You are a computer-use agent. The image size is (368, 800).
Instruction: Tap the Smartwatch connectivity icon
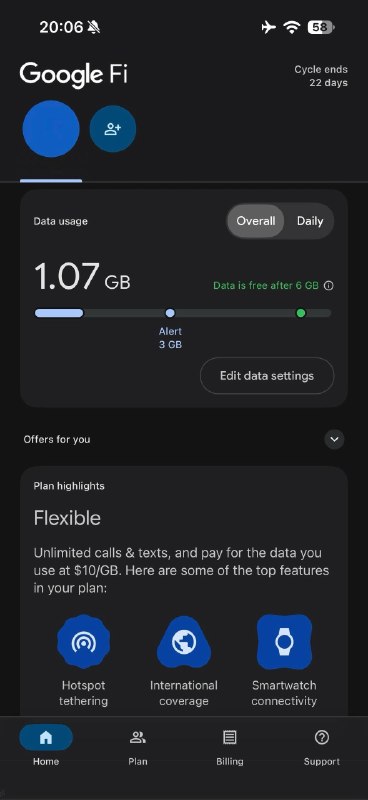coord(284,642)
